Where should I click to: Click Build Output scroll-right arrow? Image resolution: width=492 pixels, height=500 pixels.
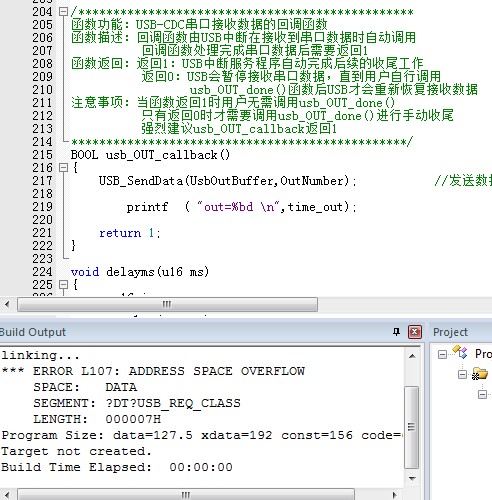[395, 495]
